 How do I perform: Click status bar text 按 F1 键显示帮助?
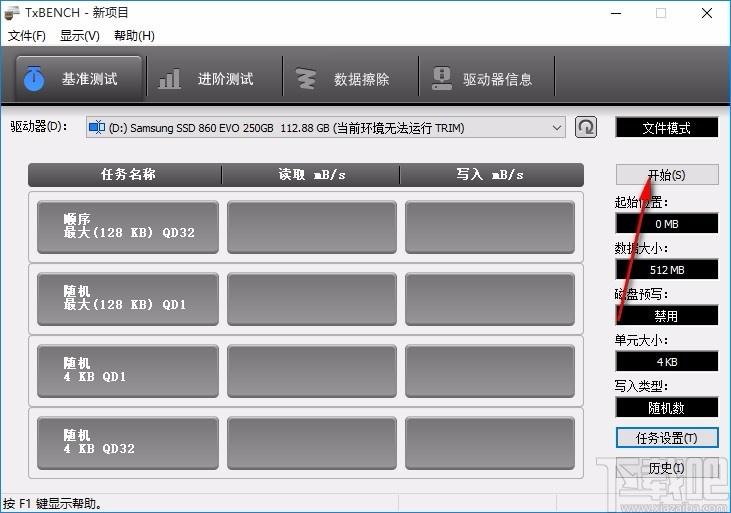pyautogui.click(x=52, y=504)
